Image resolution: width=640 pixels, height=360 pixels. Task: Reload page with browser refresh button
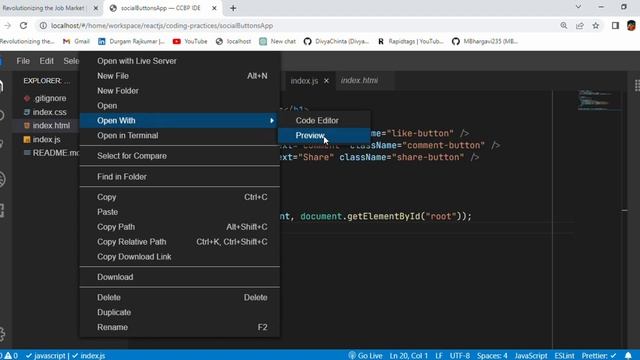coord(23,25)
